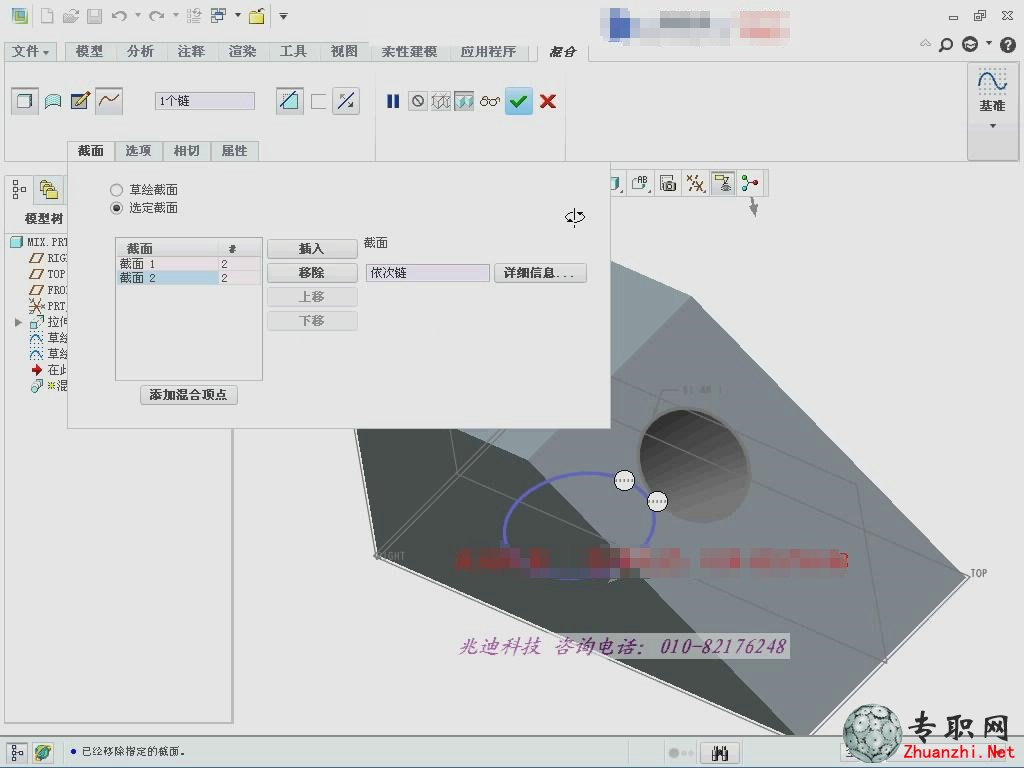Image resolution: width=1024 pixels, height=768 pixels.
Task: Open the 模型 ribbon tab
Action: pos(89,51)
